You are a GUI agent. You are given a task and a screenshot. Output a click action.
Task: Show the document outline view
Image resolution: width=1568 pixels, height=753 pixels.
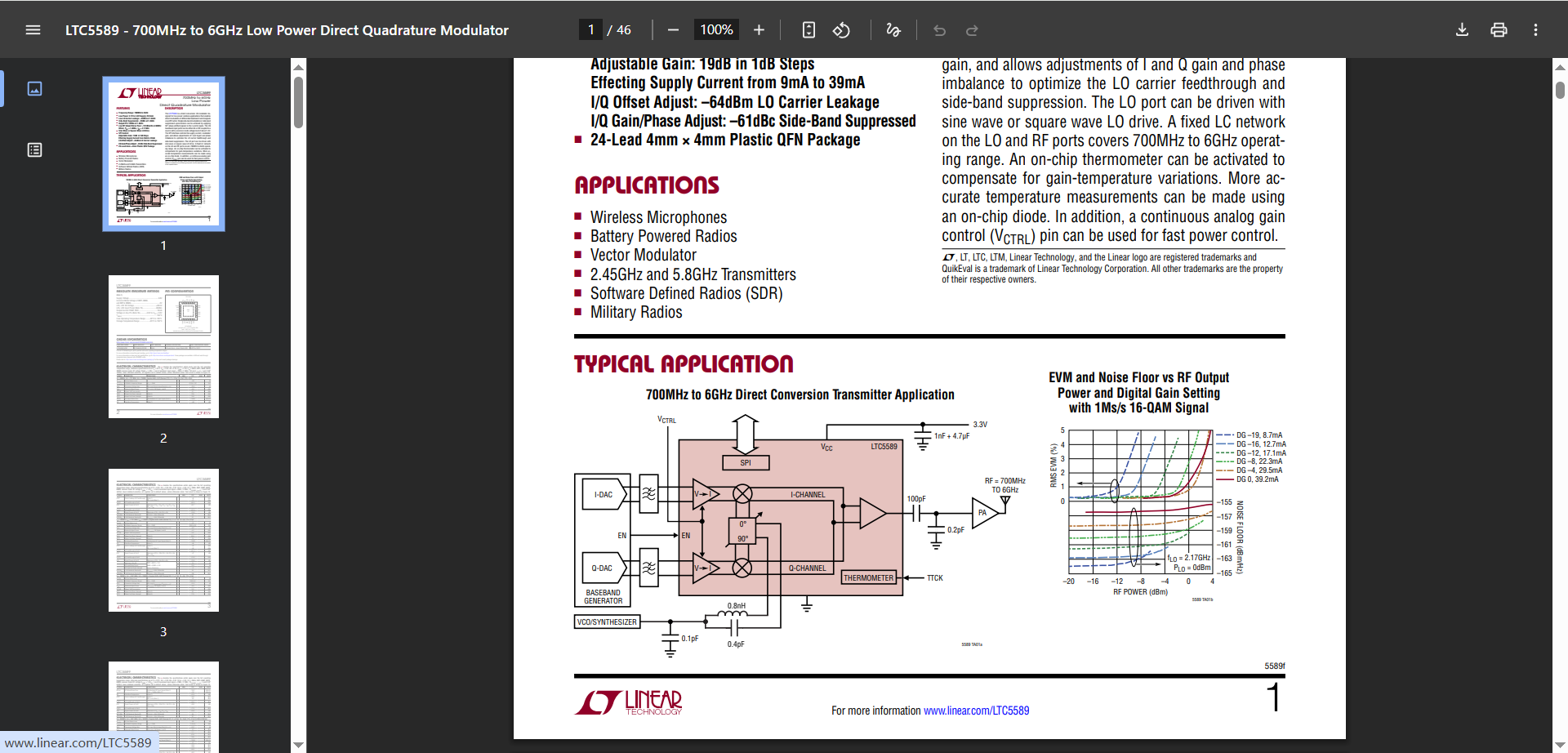[34, 149]
